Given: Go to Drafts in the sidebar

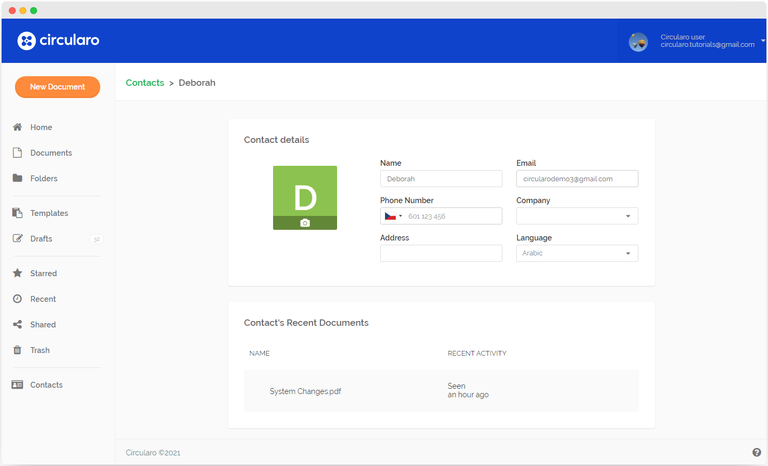Looking at the screenshot, I should [41, 239].
